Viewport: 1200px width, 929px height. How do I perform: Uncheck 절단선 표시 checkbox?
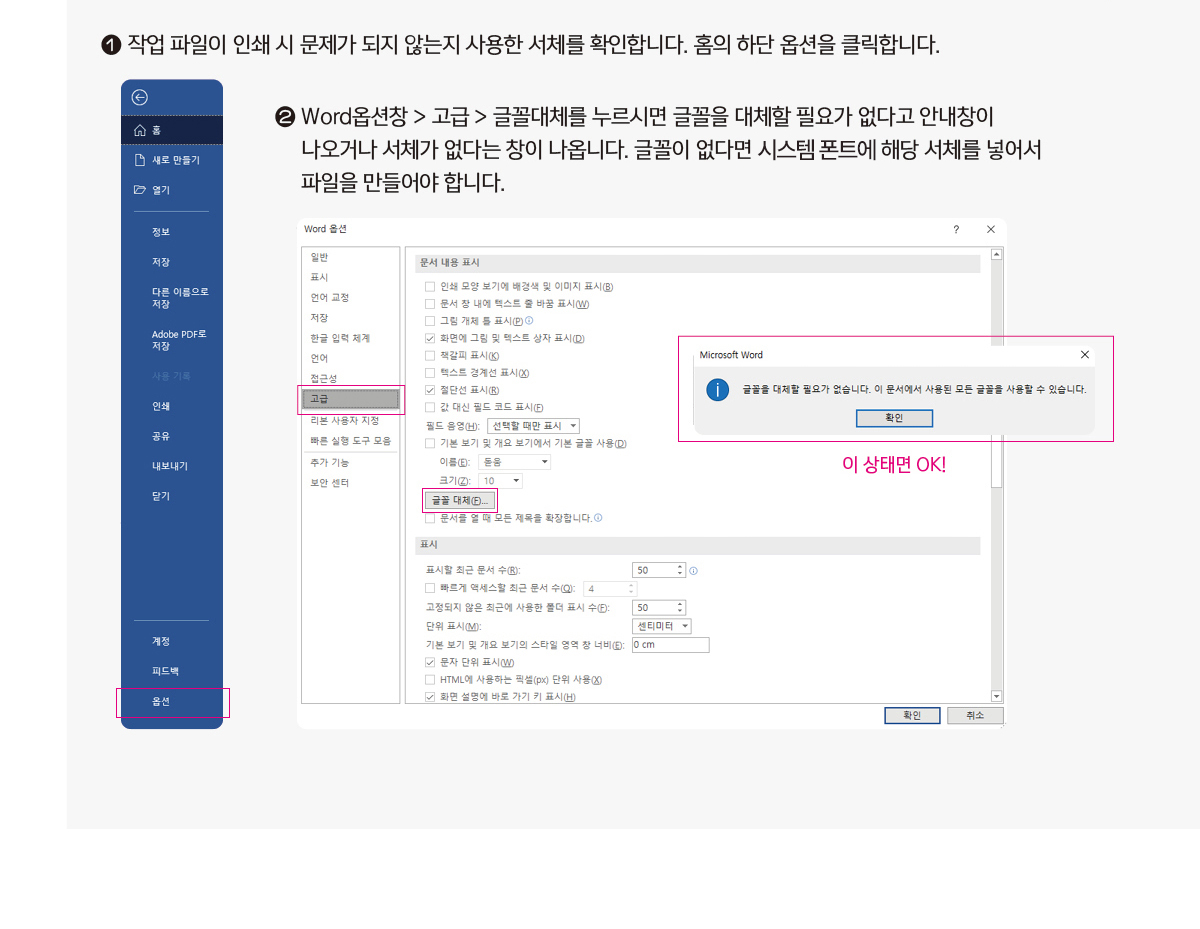(x=429, y=390)
